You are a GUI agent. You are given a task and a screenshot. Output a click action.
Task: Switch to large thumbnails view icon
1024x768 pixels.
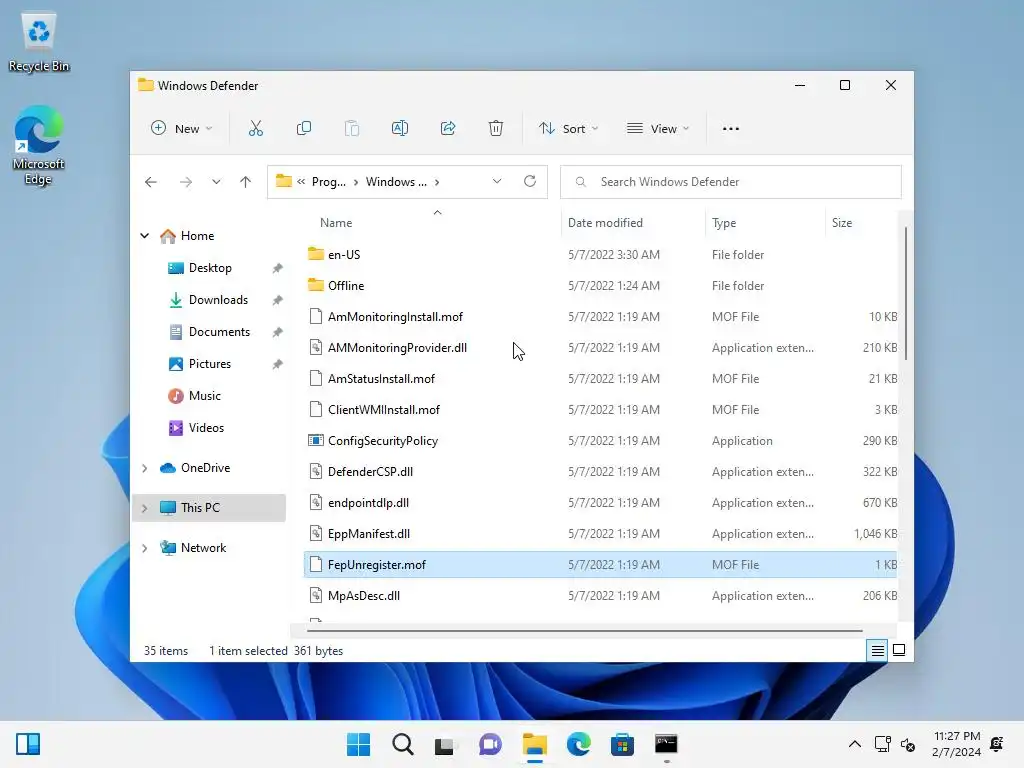(899, 650)
